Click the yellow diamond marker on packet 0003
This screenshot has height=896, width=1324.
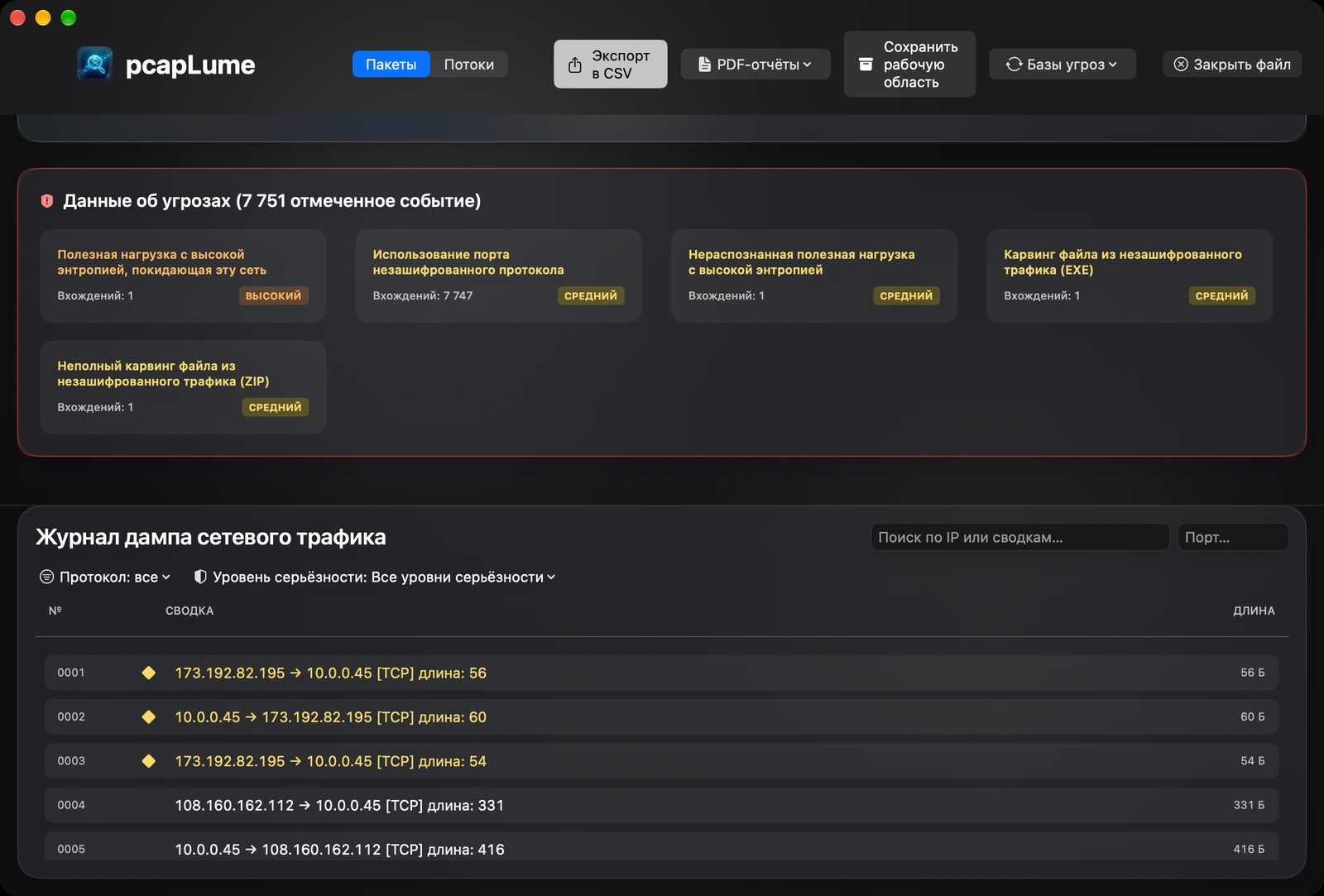[149, 760]
